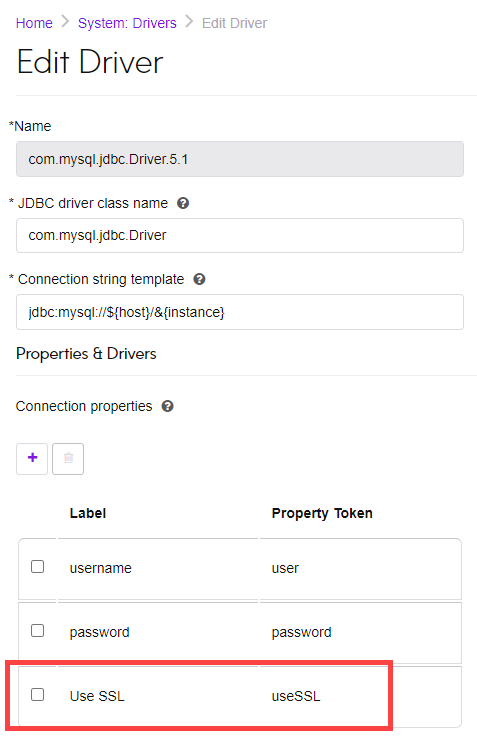This screenshot has width=477, height=739.
Task: Click the trash delete property icon
Action: tap(68, 458)
